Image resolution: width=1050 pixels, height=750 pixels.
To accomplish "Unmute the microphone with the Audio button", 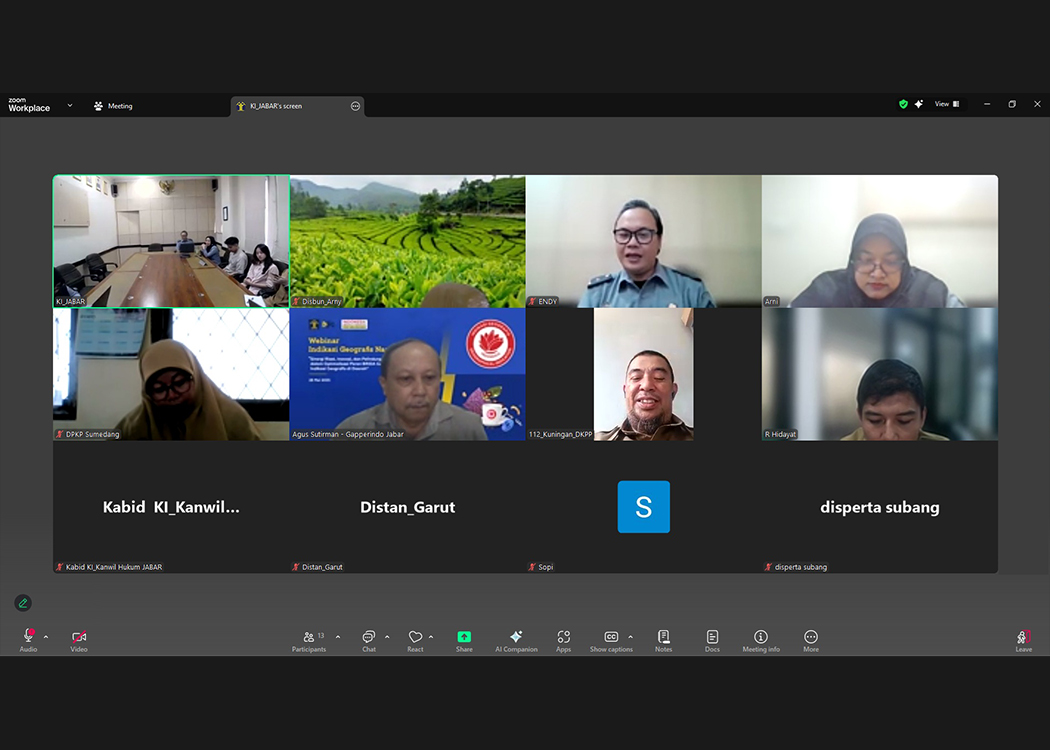I will pyautogui.click(x=28, y=640).
